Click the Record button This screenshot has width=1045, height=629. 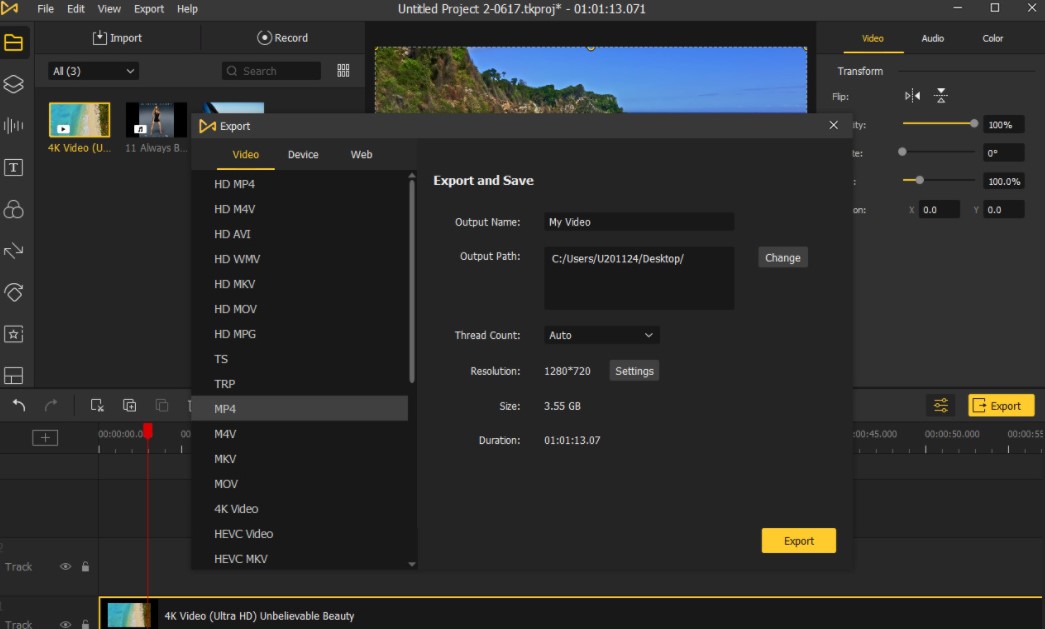(283, 38)
